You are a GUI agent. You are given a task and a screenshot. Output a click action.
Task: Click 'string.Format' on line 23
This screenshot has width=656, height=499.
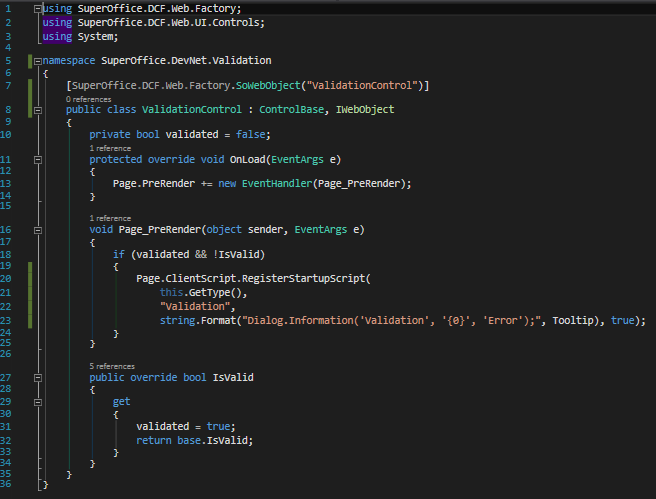coord(198,320)
